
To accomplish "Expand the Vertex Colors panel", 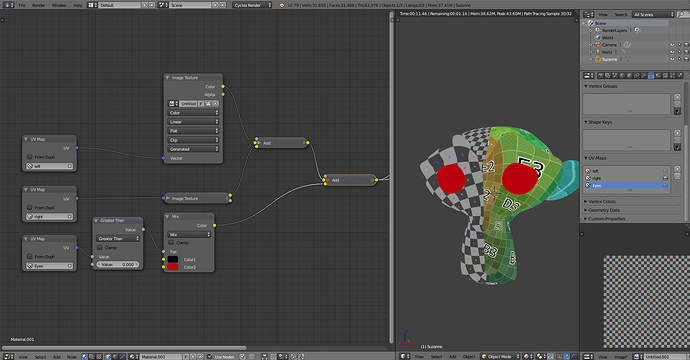I will [586, 202].
